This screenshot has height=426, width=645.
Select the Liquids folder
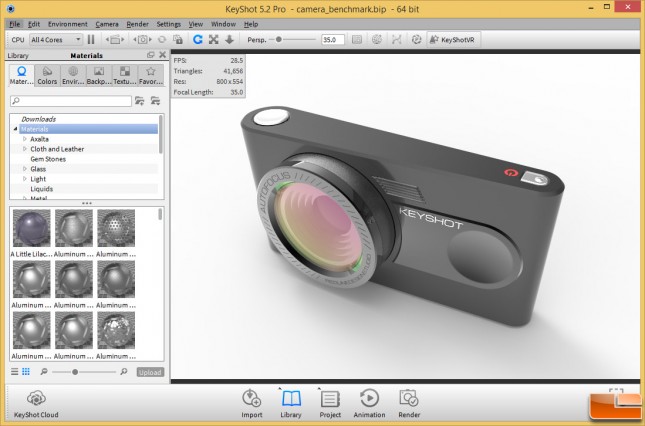[42, 189]
